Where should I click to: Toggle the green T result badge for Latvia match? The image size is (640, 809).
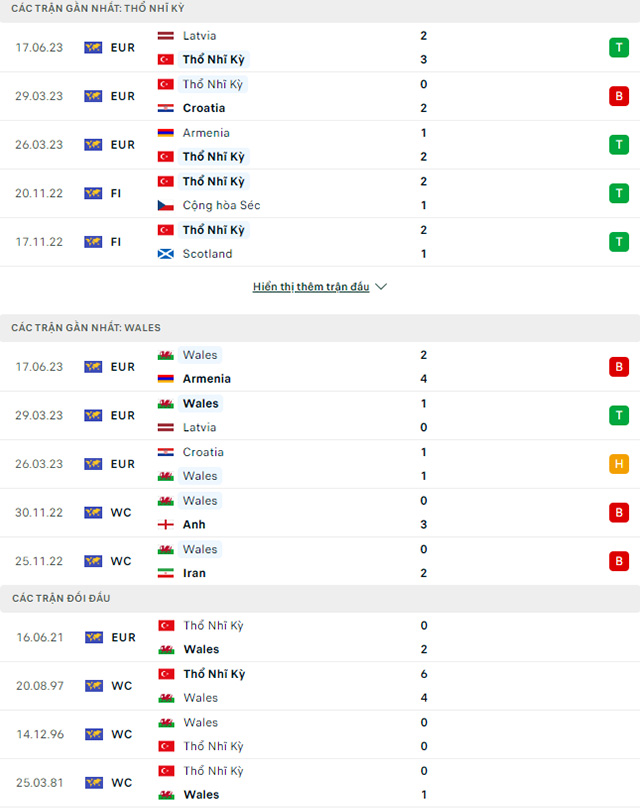619,47
